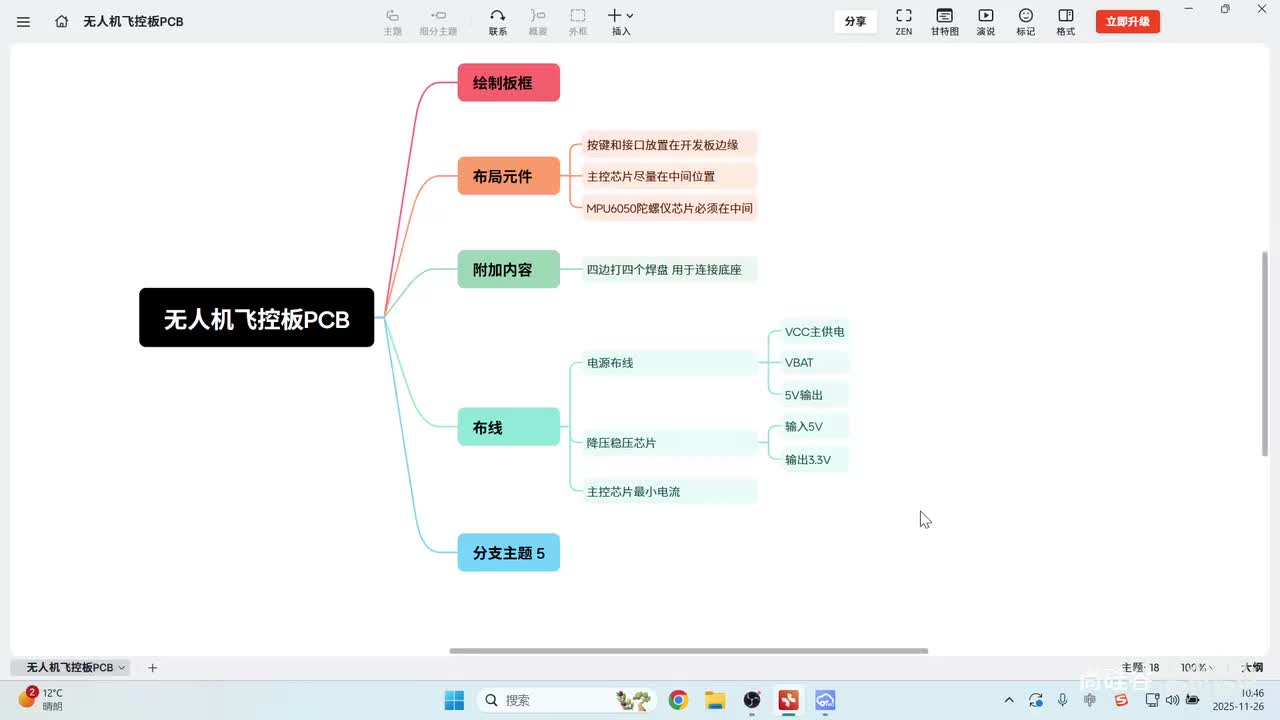This screenshot has height=720, width=1280.
Task: Click the horizontal canvas scrollbar
Action: 688,651
